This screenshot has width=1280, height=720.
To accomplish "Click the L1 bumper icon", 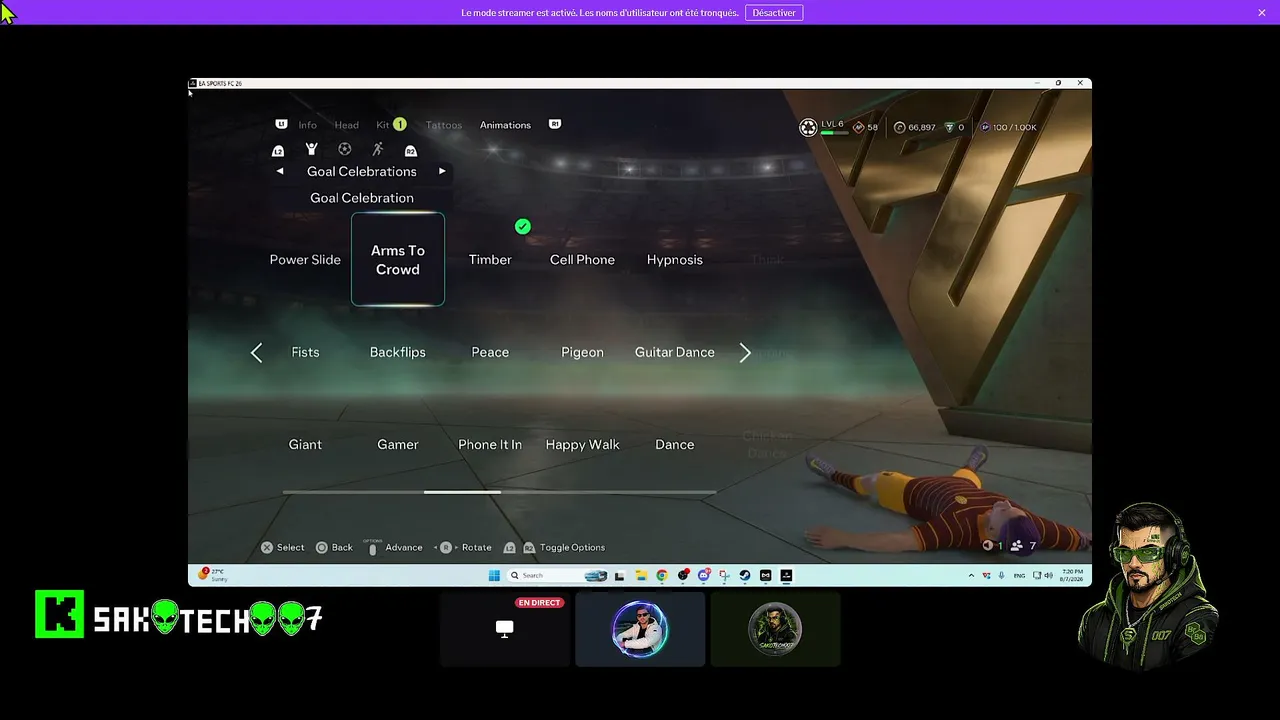I will (281, 124).
